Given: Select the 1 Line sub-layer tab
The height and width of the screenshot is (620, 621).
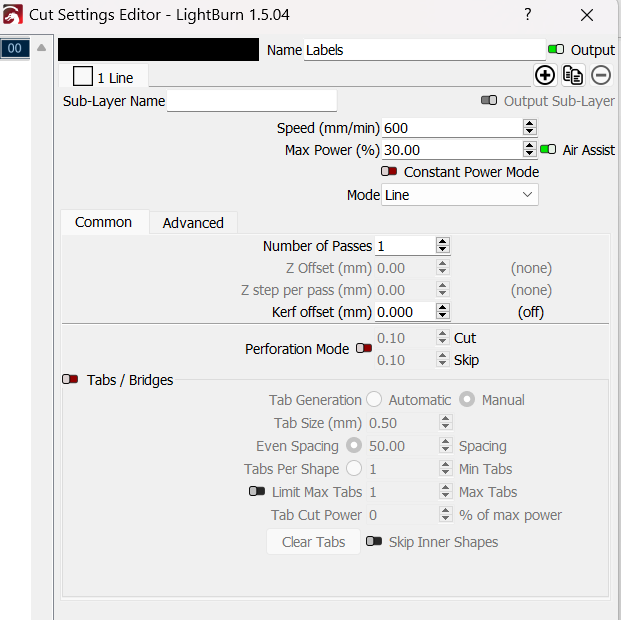Looking at the screenshot, I should [x=103, y=77].
